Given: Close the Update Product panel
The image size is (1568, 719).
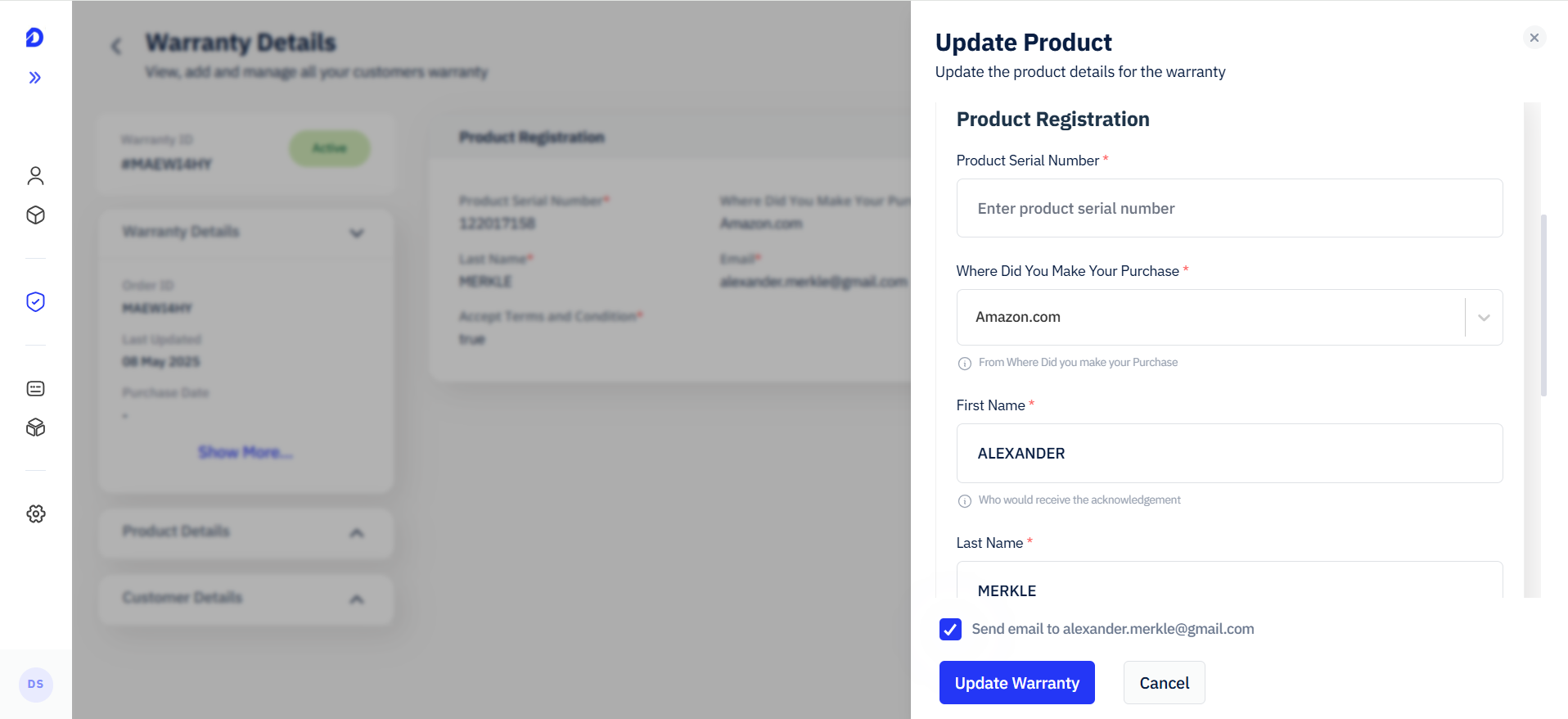Looking at the screenshot, I should coord(1534,38).
